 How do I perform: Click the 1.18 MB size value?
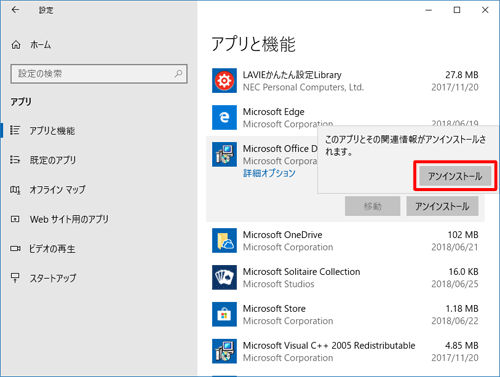pyautogui.click(x=462, y=309)
